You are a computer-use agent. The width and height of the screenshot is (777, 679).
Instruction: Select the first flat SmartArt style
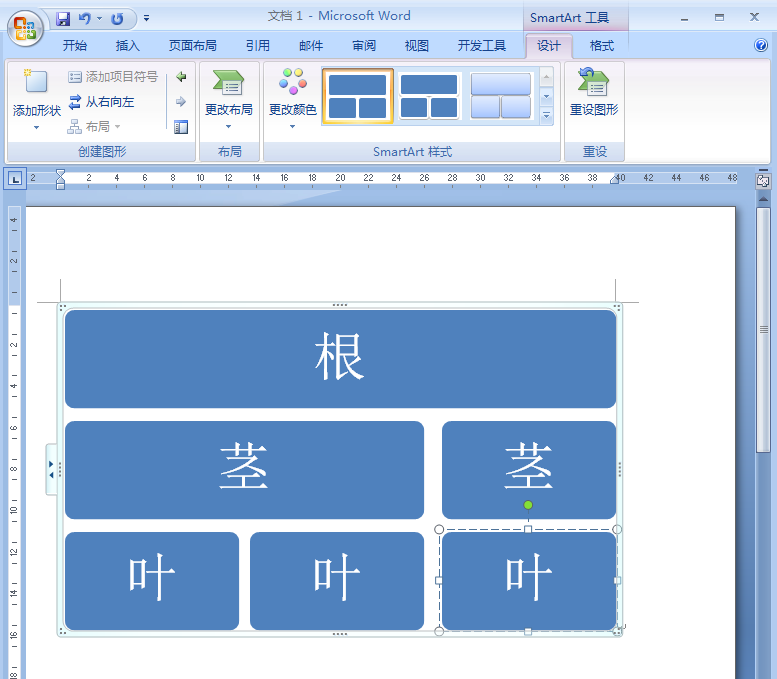pos(358,96)
